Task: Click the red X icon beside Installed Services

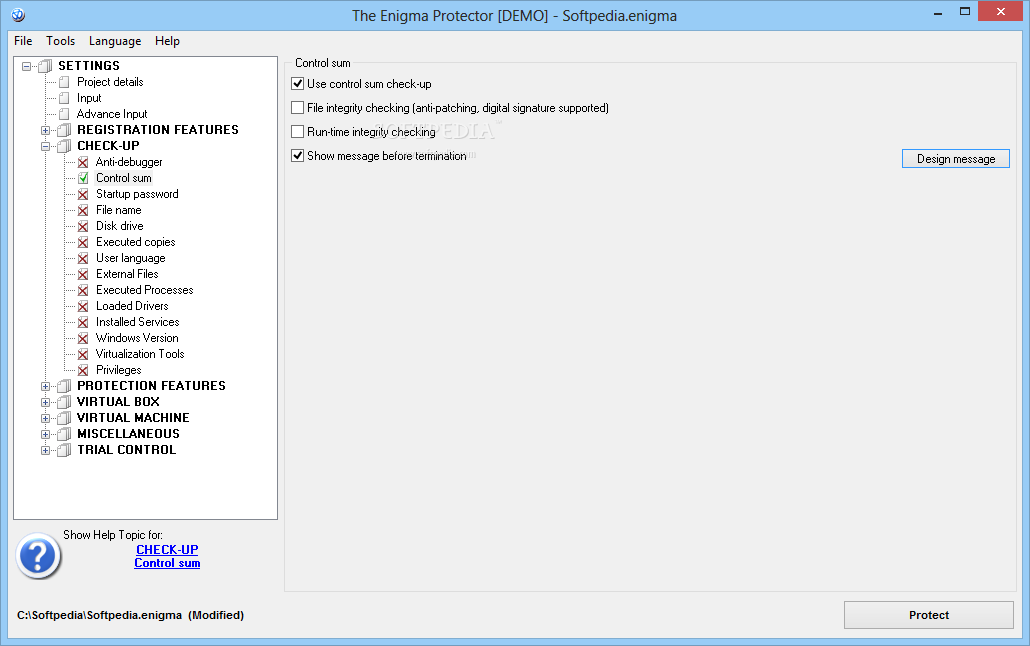Action: 83,322
